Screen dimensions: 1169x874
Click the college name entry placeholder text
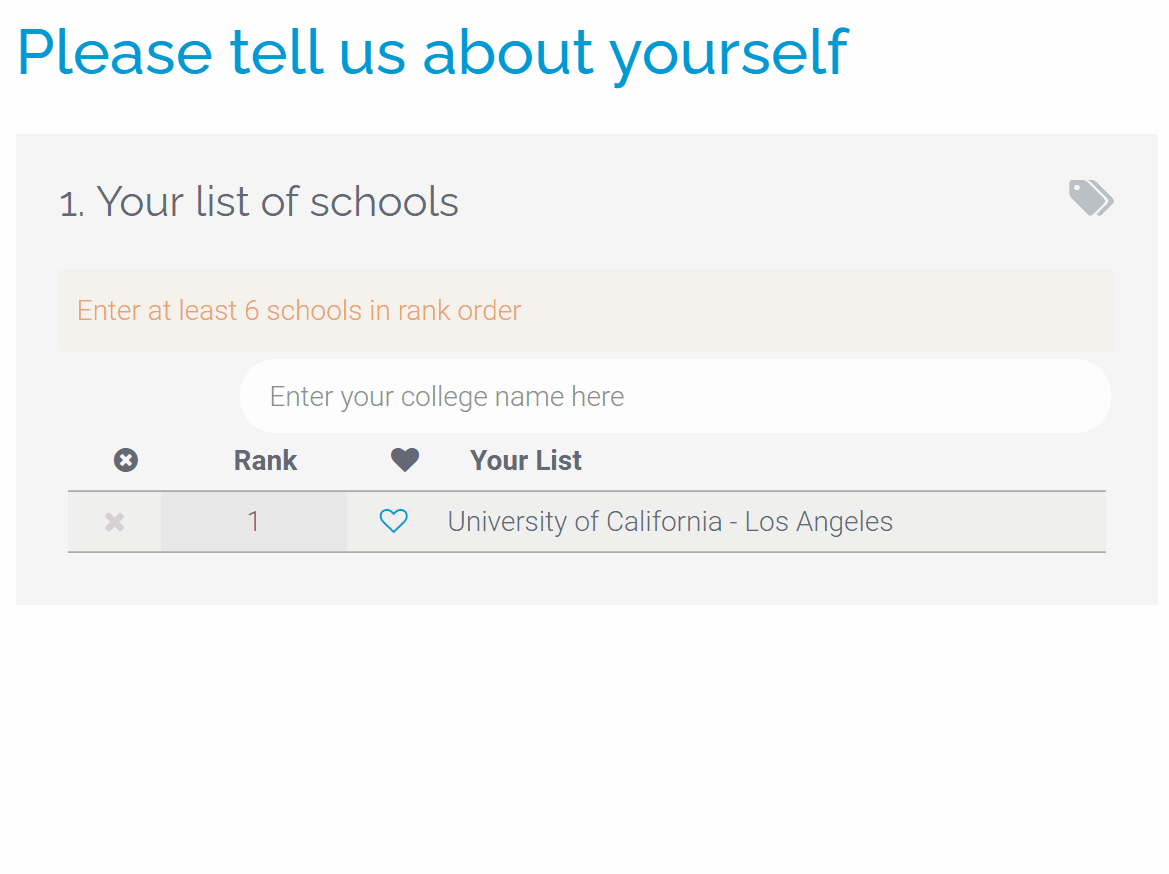(x=446, y=396)
